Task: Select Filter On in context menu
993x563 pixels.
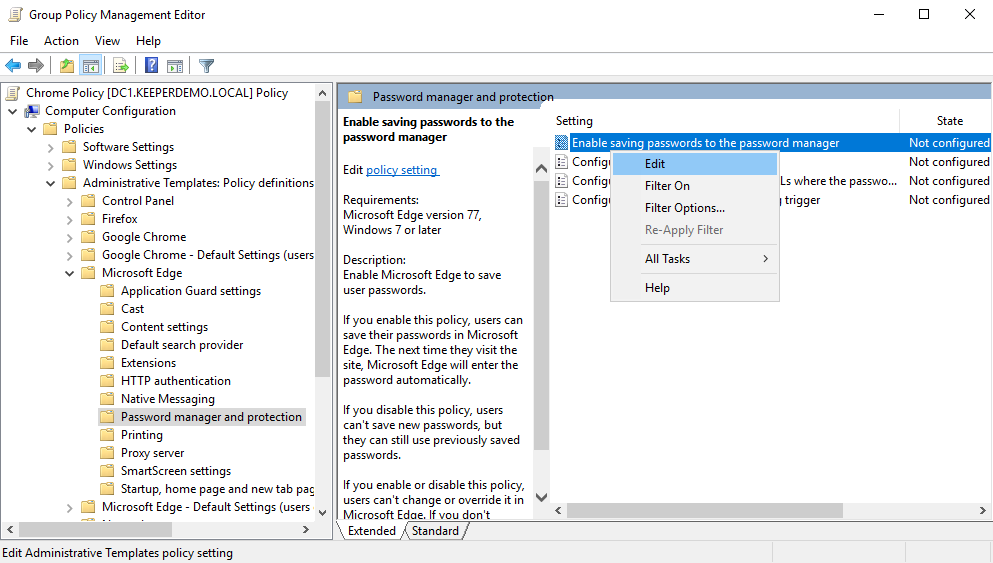Action: click(667, 186)
